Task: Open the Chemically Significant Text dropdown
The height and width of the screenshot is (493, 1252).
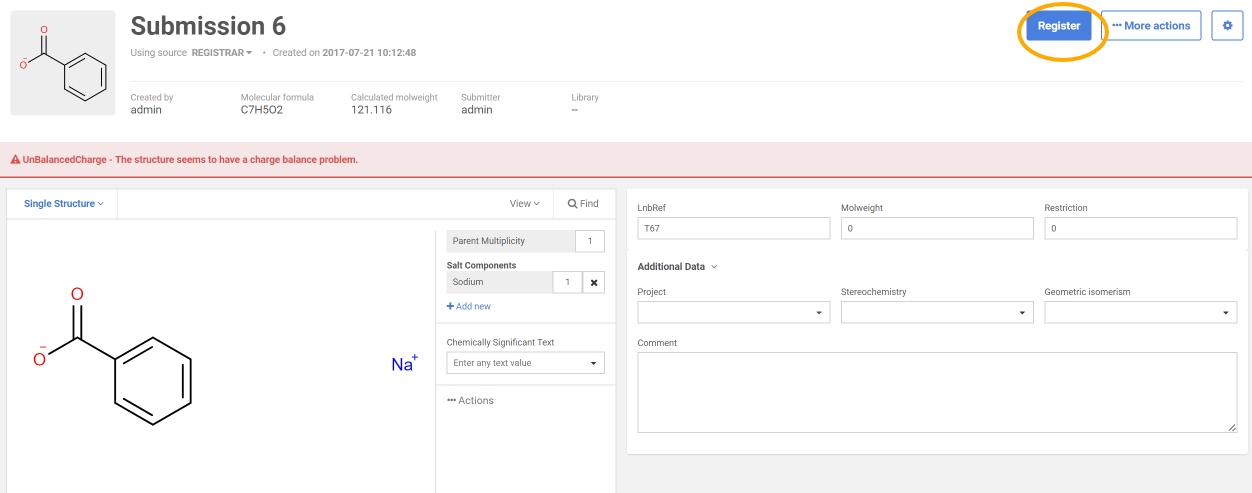Action: coord(525,363)
